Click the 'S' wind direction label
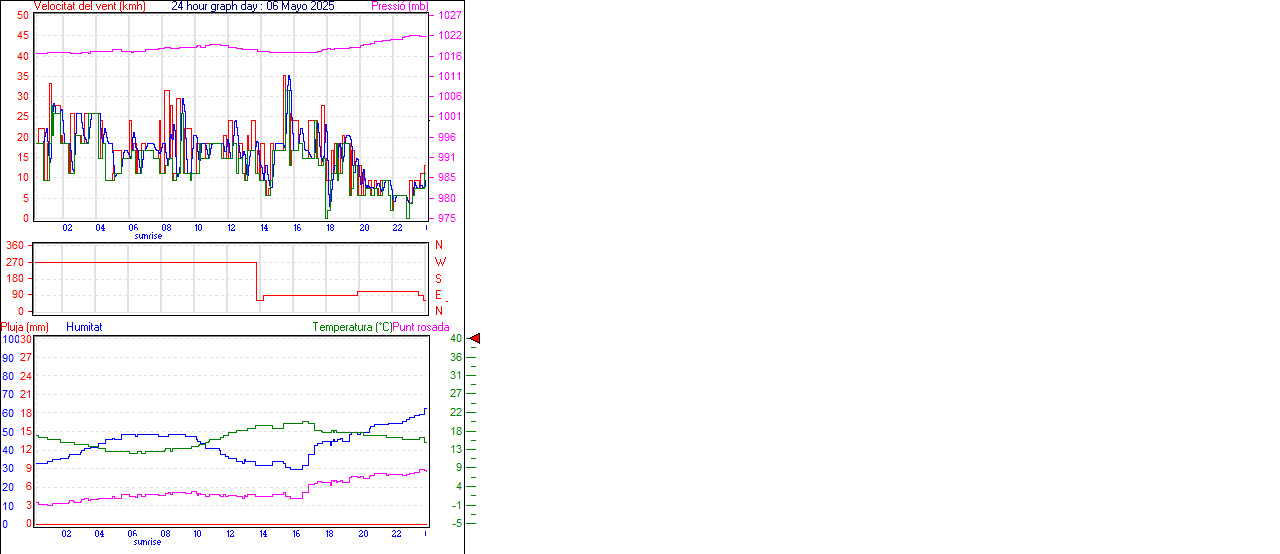 438,278
